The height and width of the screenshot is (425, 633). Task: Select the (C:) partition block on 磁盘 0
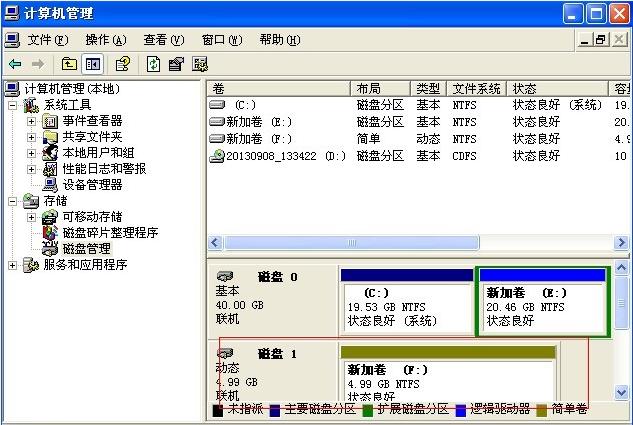[x=407, y=301]
